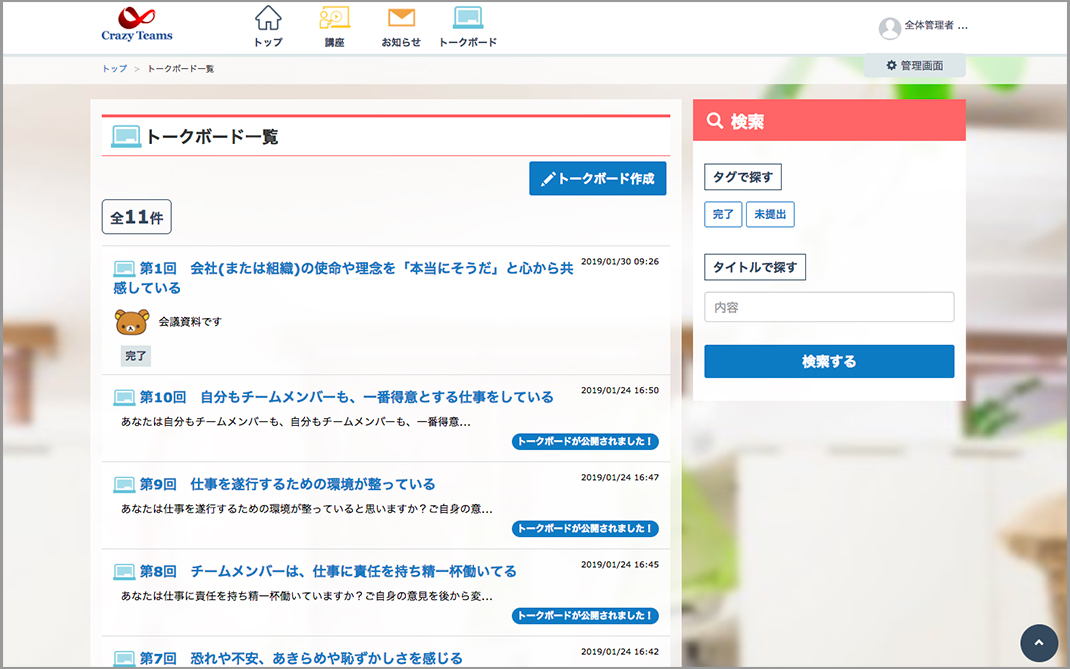Open 第7回 恐れや不安 topic

click(301, 659)
